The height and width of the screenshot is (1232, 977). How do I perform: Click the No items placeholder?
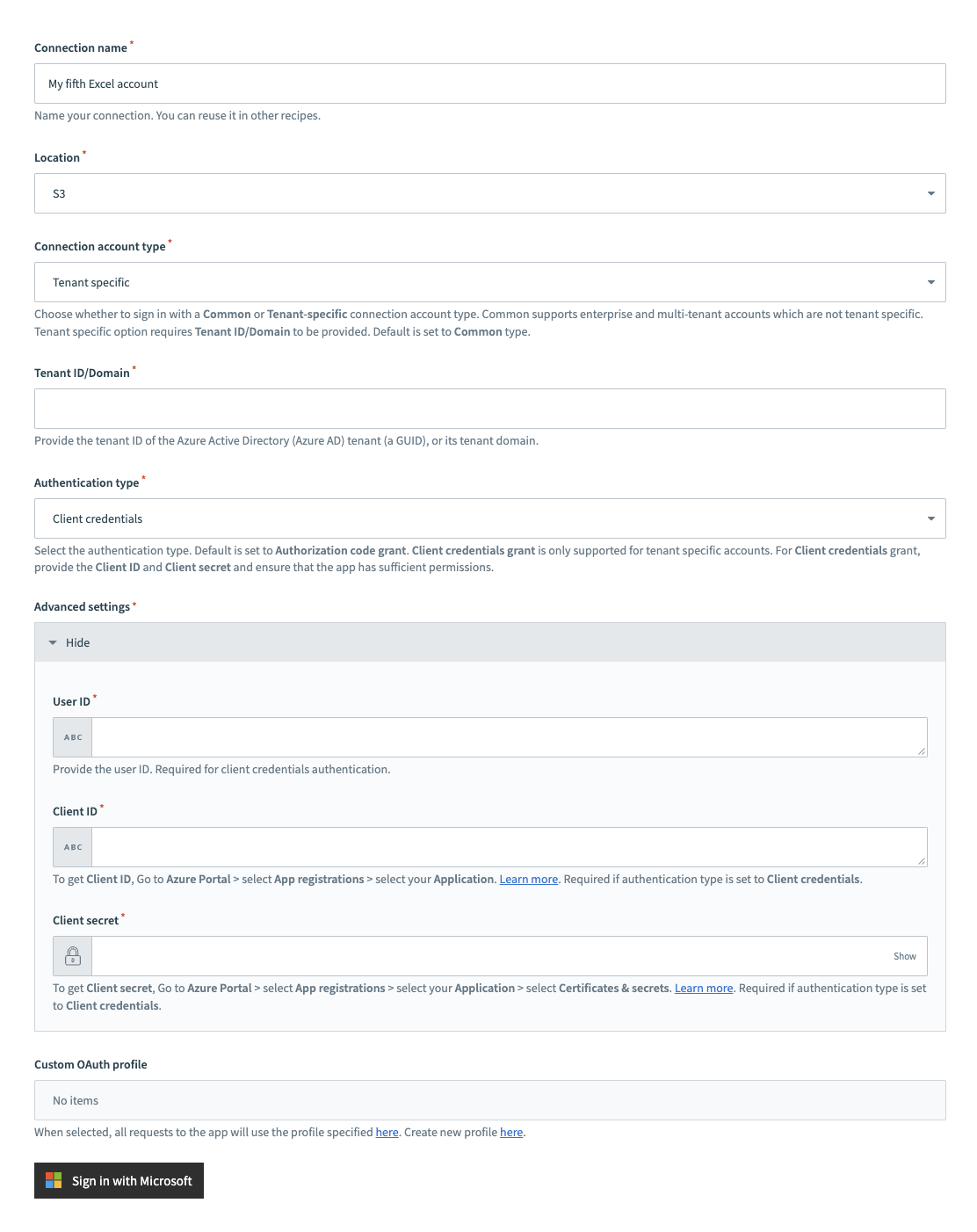(74, 1099)
